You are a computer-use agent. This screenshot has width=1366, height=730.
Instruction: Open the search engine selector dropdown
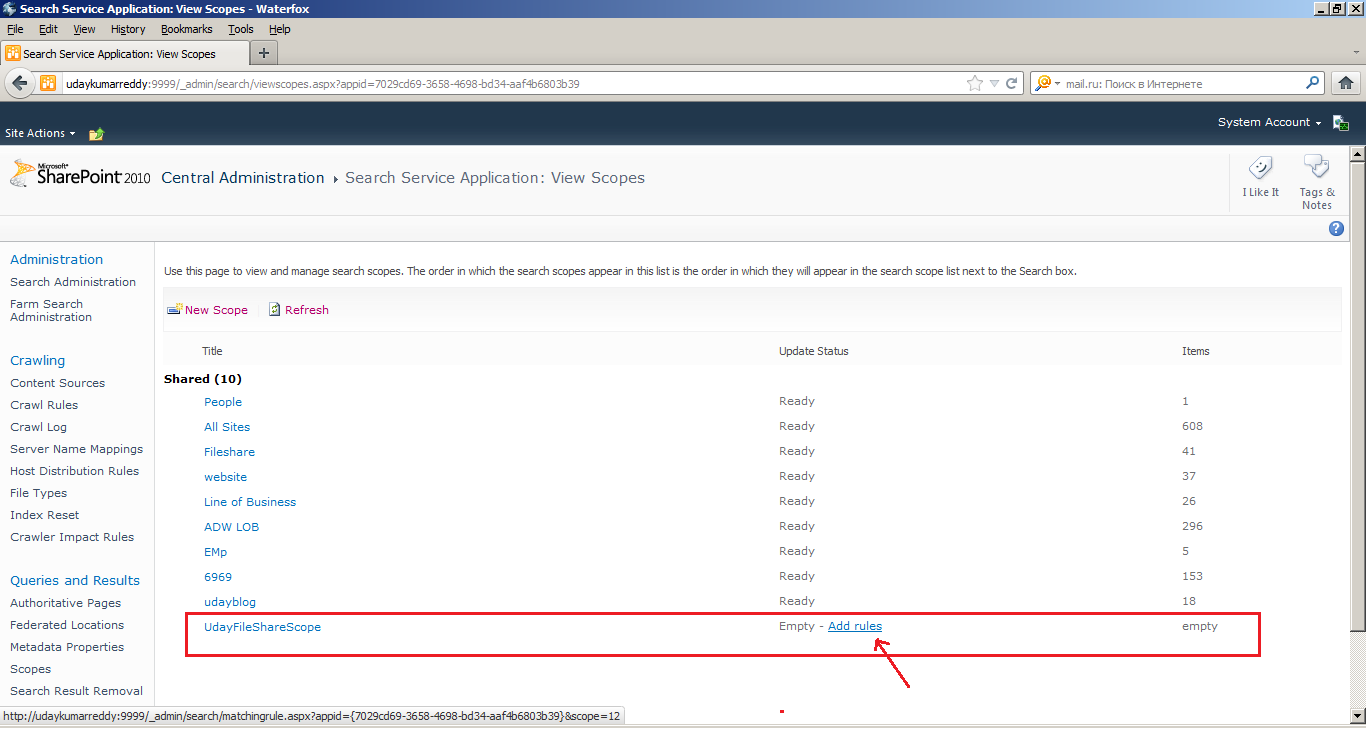pos(1047,84)
